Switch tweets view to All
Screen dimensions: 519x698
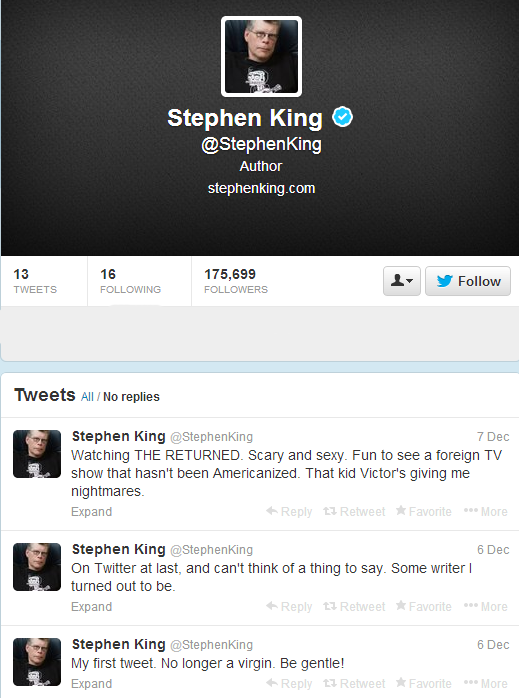87,397
